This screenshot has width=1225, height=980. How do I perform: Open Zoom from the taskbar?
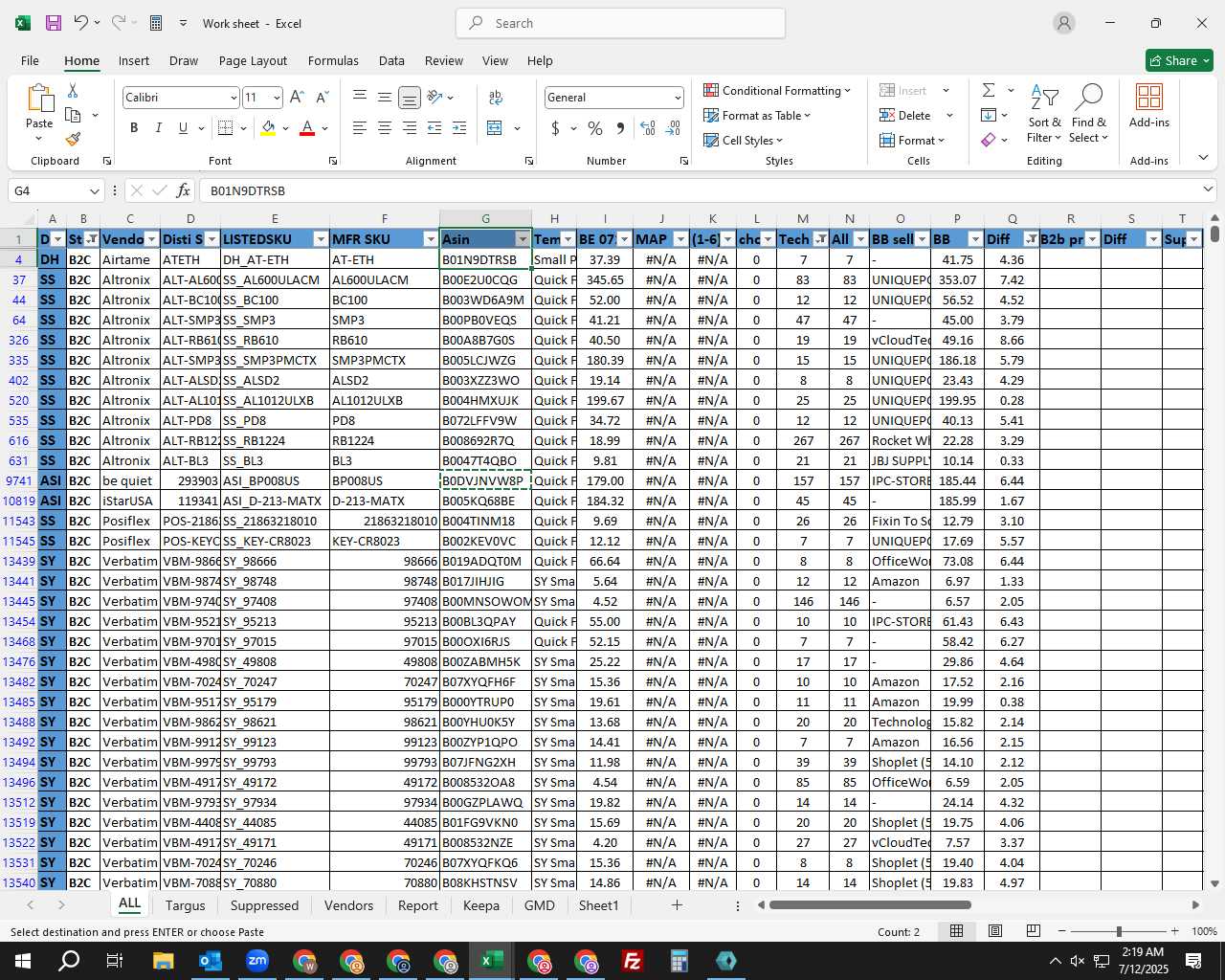[x=257, y=961]
